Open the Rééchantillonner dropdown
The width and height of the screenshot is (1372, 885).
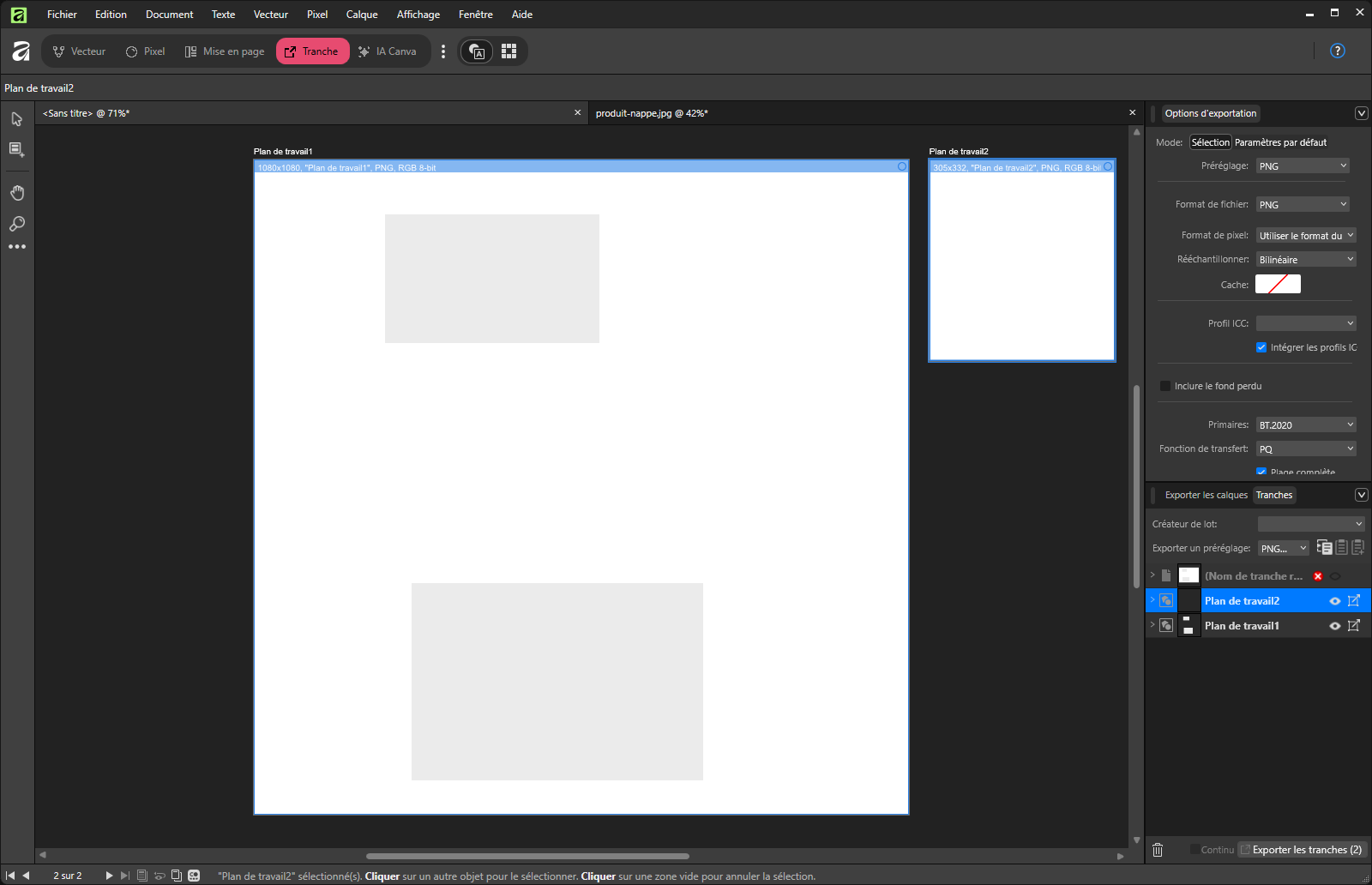[x=1306, y=260]
